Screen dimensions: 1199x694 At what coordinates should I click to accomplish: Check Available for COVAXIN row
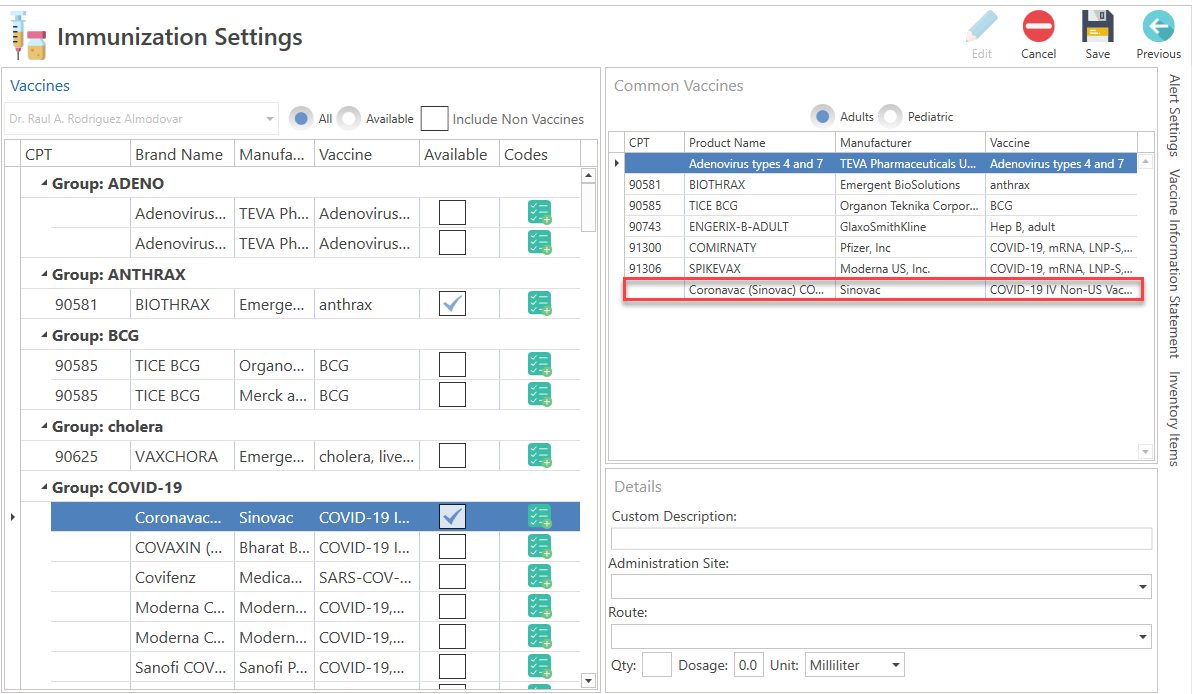(453, 546)
